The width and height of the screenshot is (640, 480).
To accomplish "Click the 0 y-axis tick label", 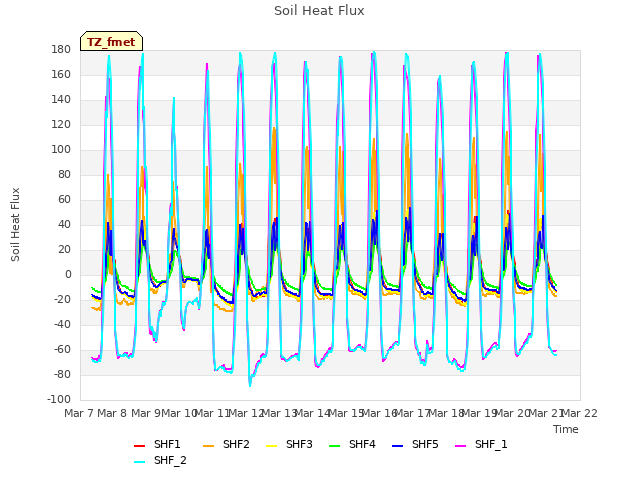I will [68, 275].
